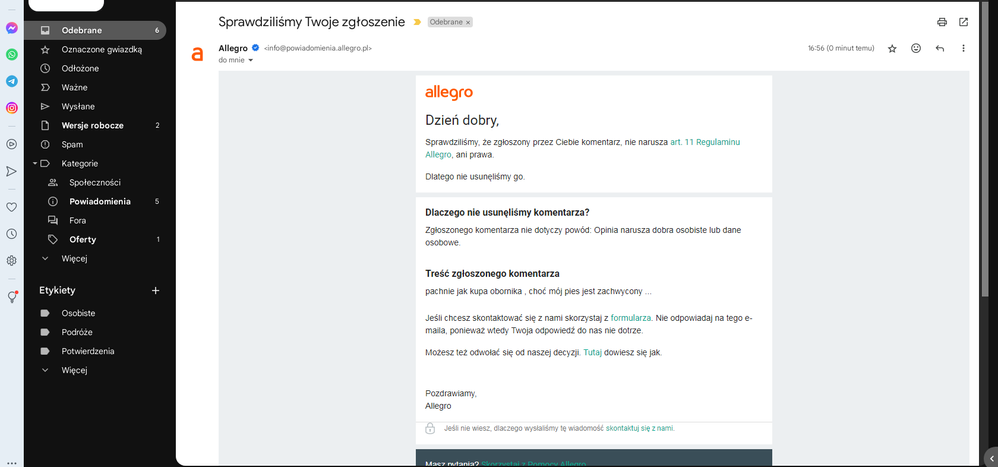This screenshot has width=998, height=467.
Task: Open the paper-plane Flow icon in sidebar
Action: pyautogui.click(x=11, y=171)
